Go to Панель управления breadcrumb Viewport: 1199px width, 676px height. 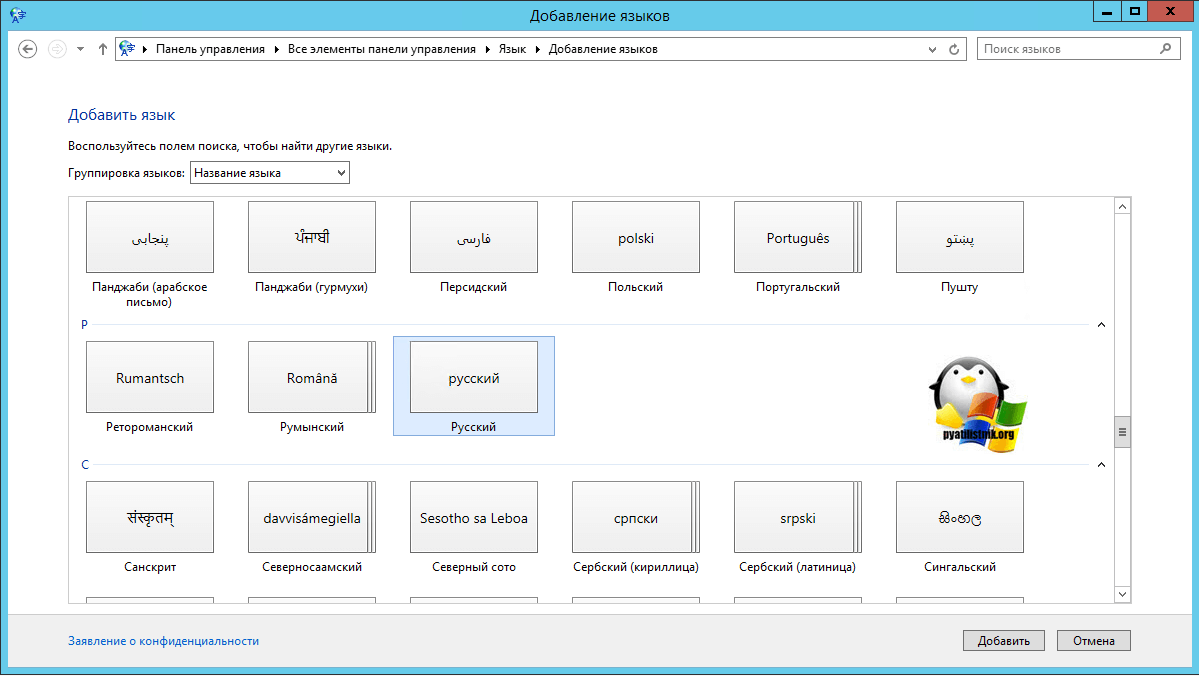click(x=210, y=49)
